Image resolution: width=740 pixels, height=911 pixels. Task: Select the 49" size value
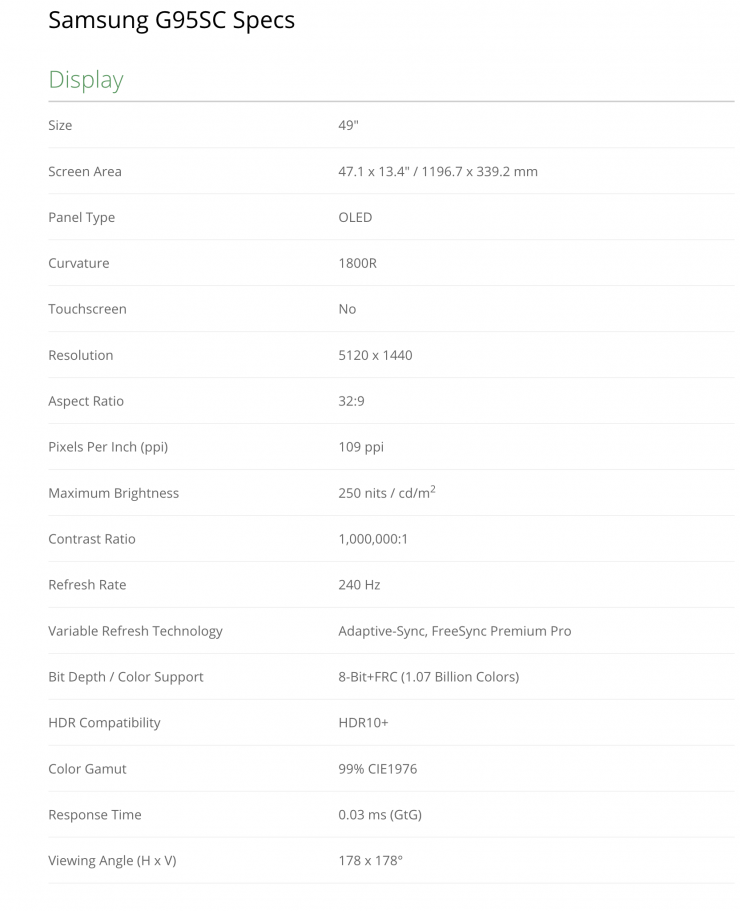point(348,125)
